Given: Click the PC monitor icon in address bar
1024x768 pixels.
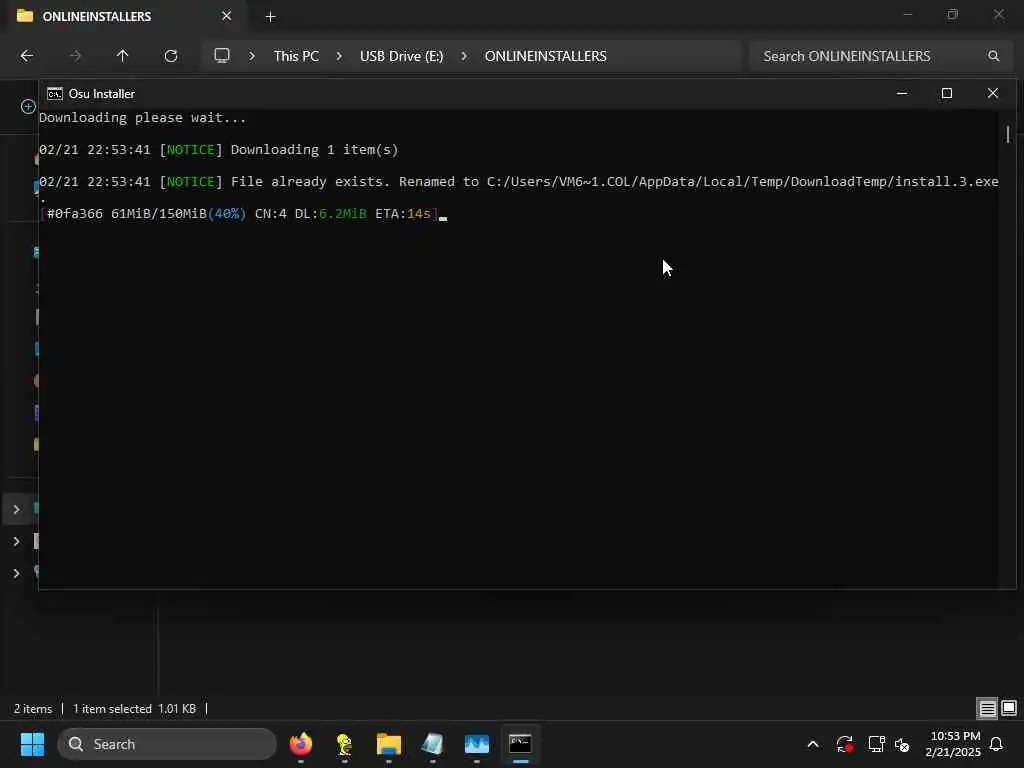Looking at the screenshot, I should 222,56.
